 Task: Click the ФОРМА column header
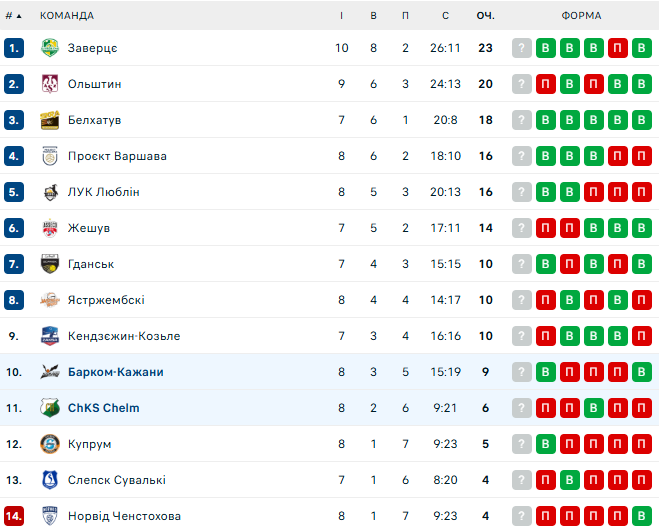[581, 15]
